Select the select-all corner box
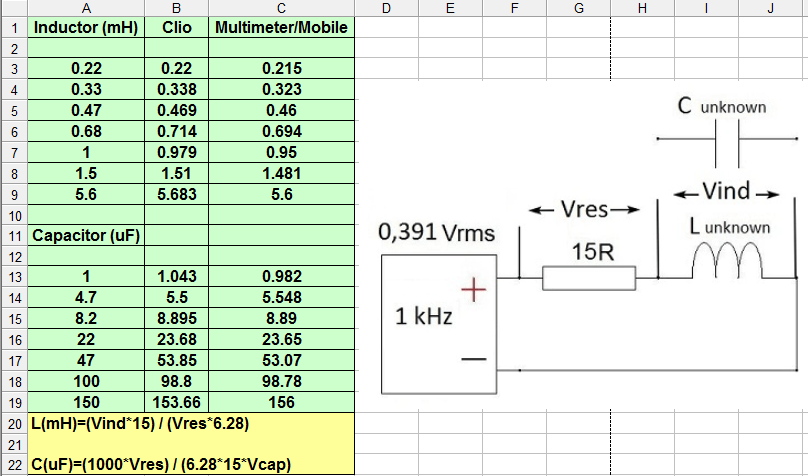This screenshot has width=808, height=476. pos(14,8)
